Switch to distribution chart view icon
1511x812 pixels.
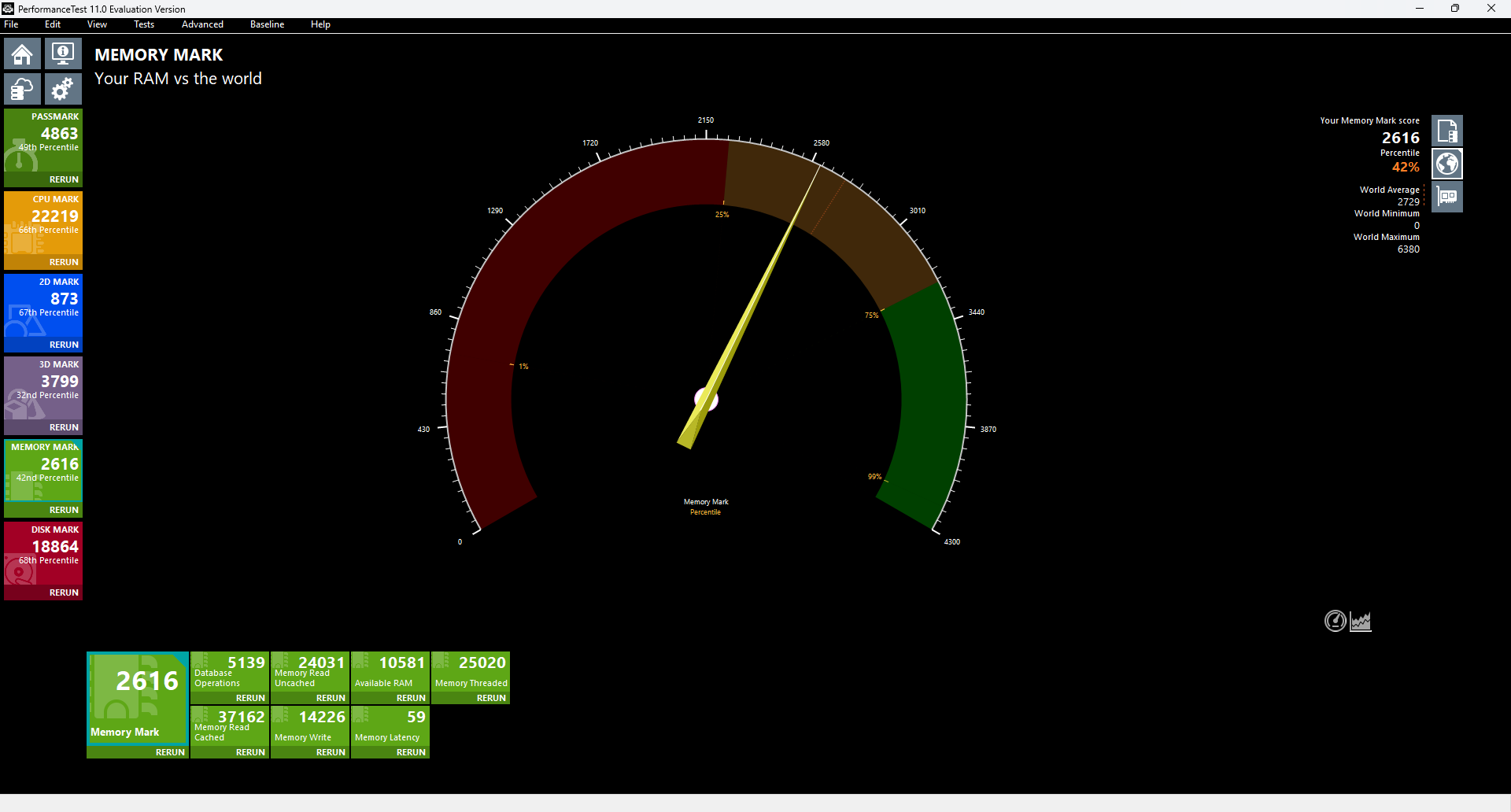[x=1361, y=621]
